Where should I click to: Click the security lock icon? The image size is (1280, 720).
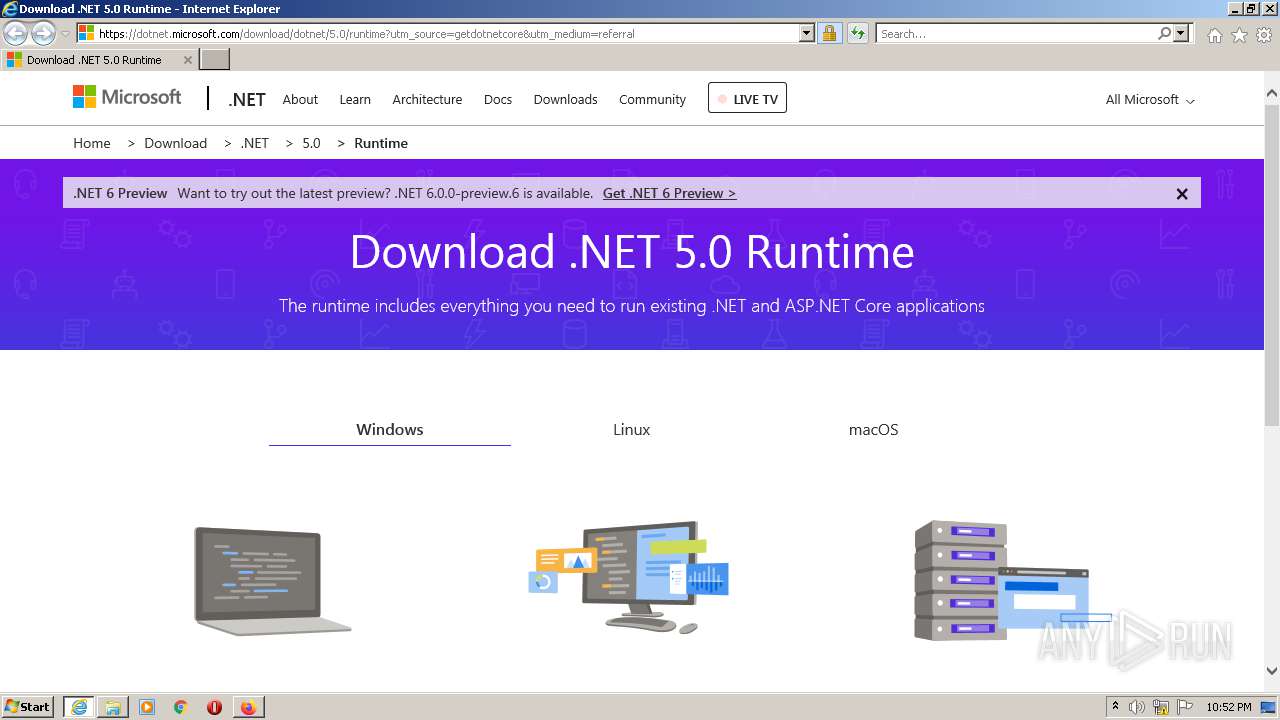[x=829, y=33]
